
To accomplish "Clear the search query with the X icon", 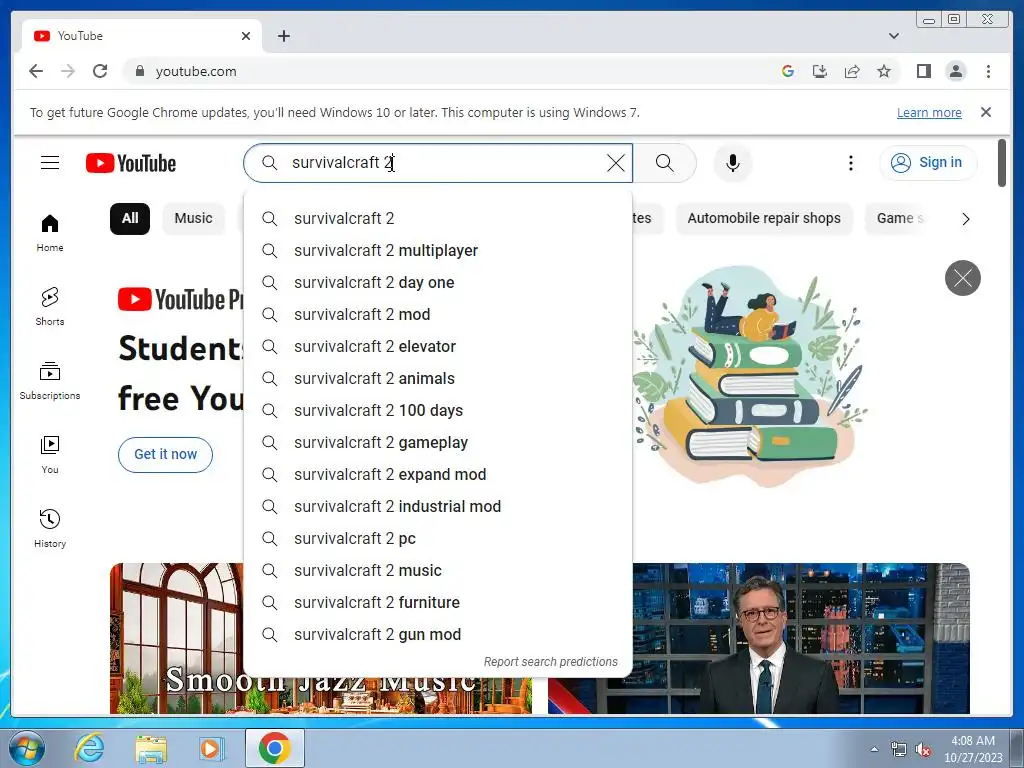I will coord(615,163).
